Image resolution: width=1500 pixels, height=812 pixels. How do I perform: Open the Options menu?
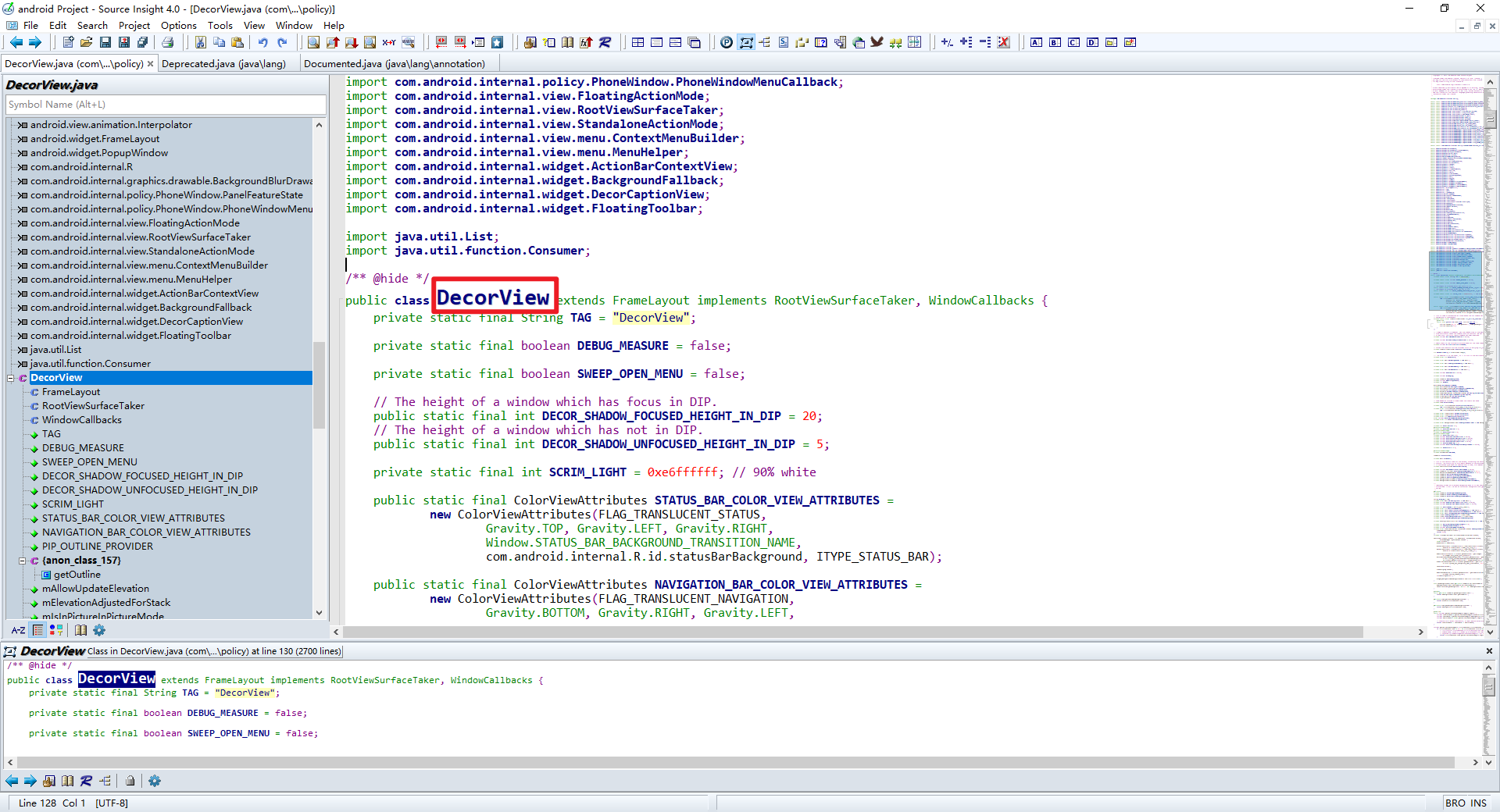[179, 25]
